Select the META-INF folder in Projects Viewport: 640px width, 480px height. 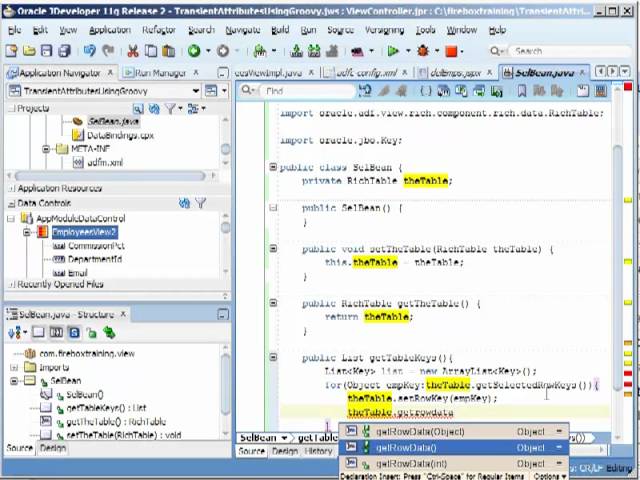pos(90,149)
